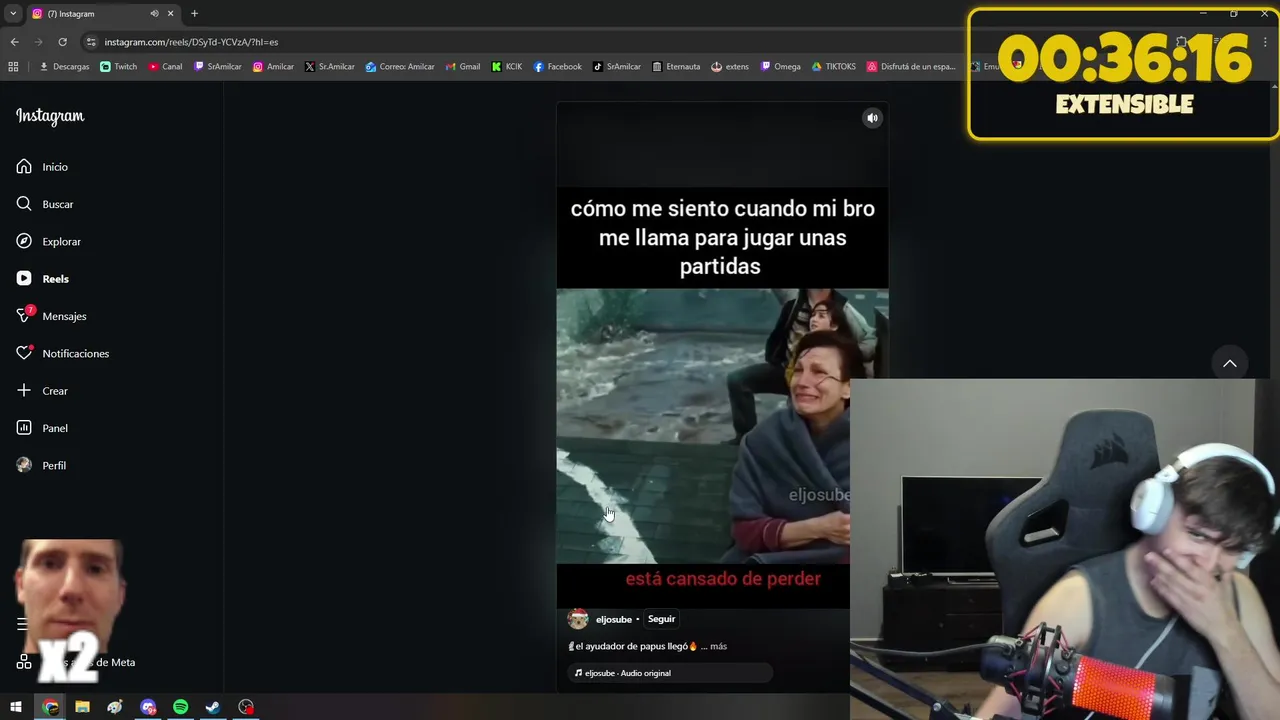Open Buscar search in Instagram sidebar
This screenshot has width=1280, height=720.
pos(45,204)
